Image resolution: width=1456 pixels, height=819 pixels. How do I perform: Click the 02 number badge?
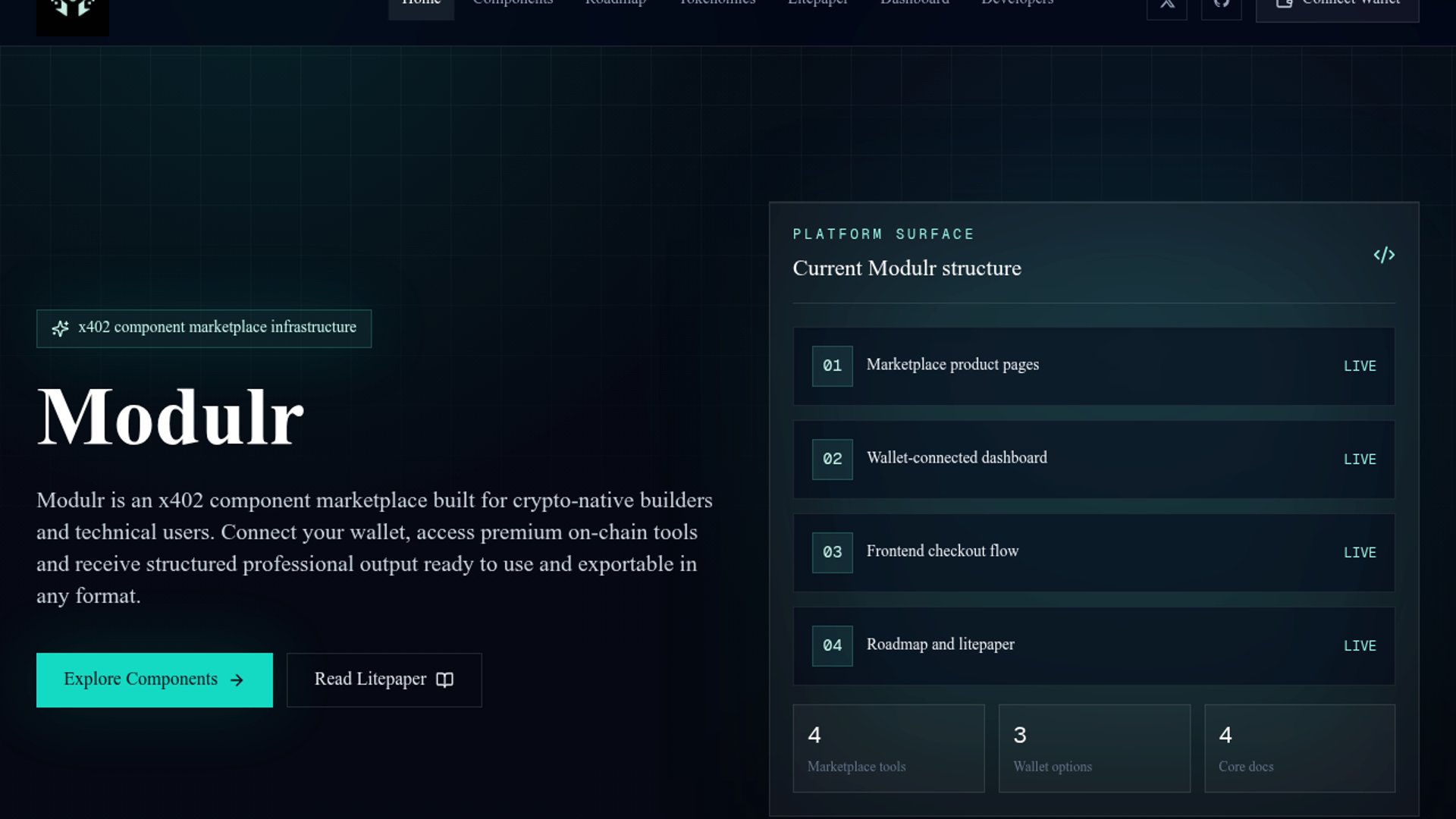(x=832, y=460)
